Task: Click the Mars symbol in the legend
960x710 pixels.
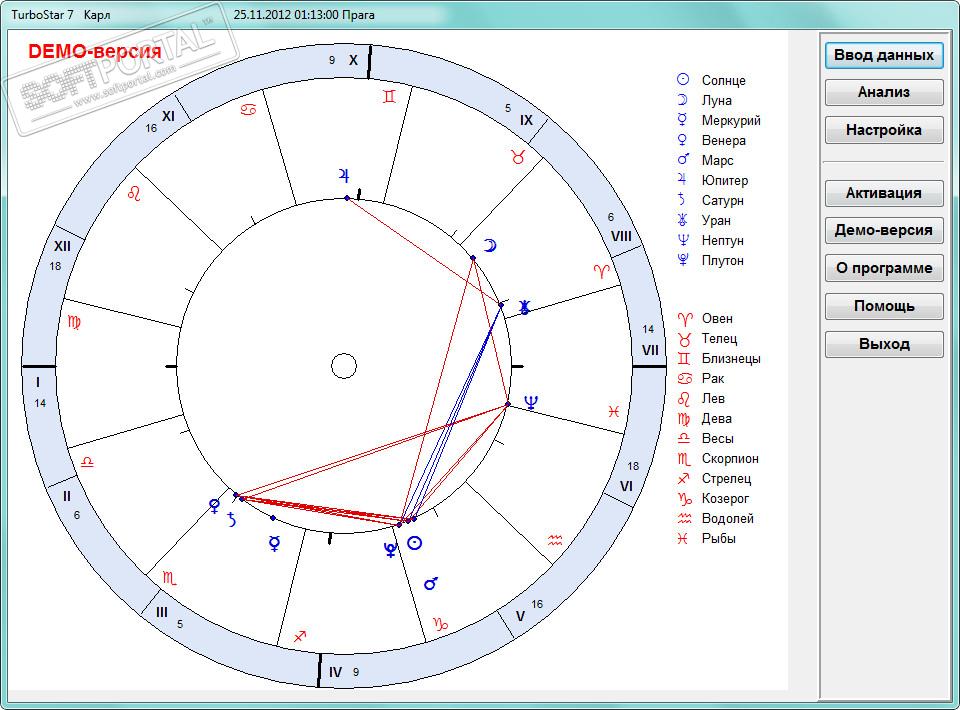Action: pyautogui.click(x=683, y=160)
